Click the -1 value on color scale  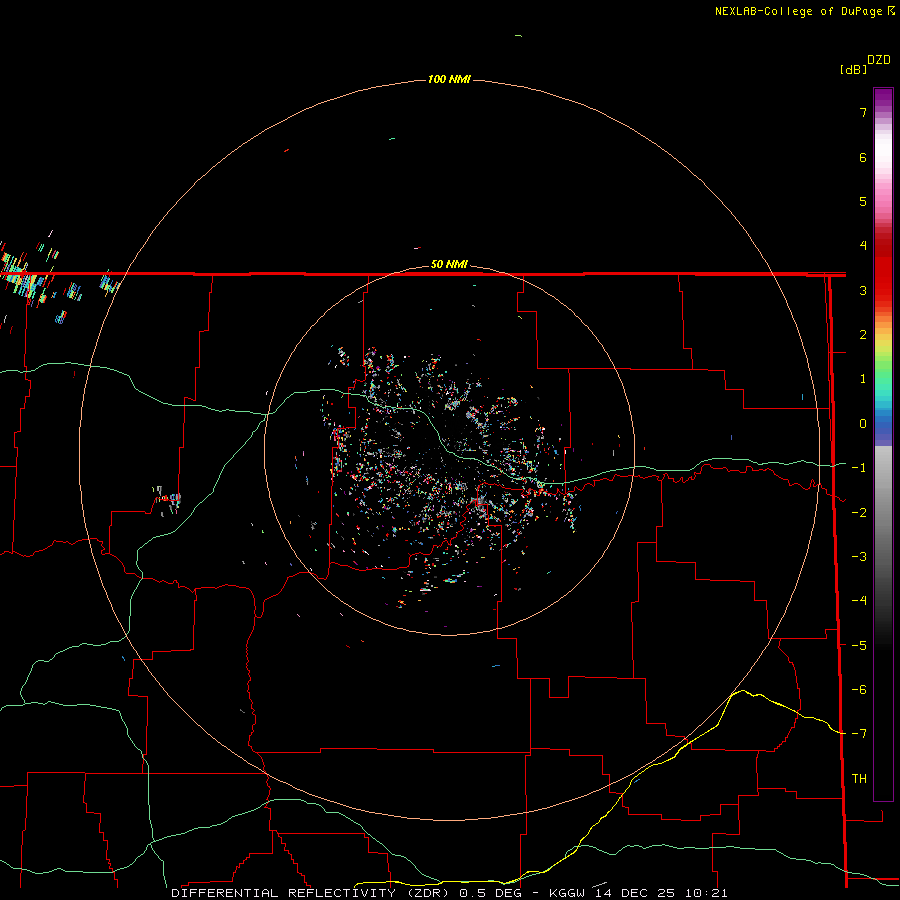click(859, 468)
